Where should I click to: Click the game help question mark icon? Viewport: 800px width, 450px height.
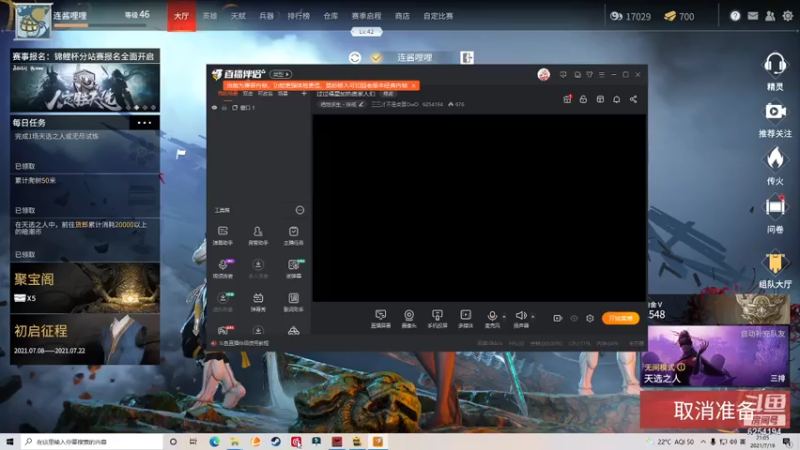[x=735, y=16]
